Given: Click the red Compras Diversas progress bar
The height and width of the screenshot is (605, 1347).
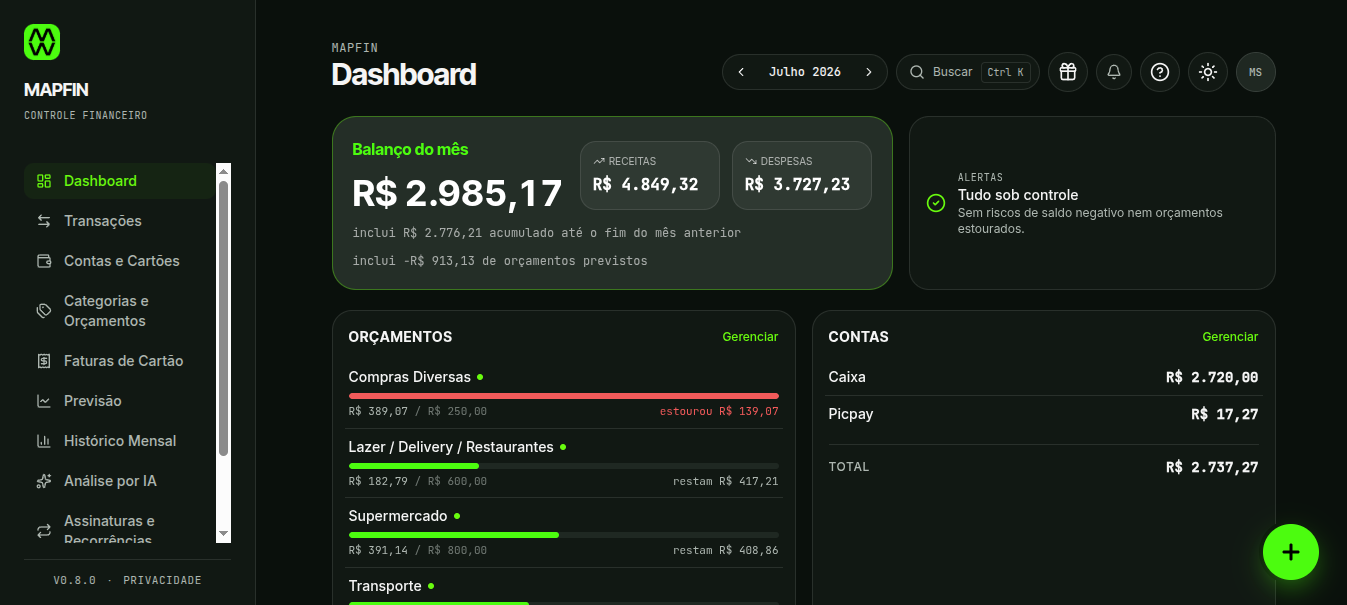Looking at the screenshot, I should [x=564, y=396].
